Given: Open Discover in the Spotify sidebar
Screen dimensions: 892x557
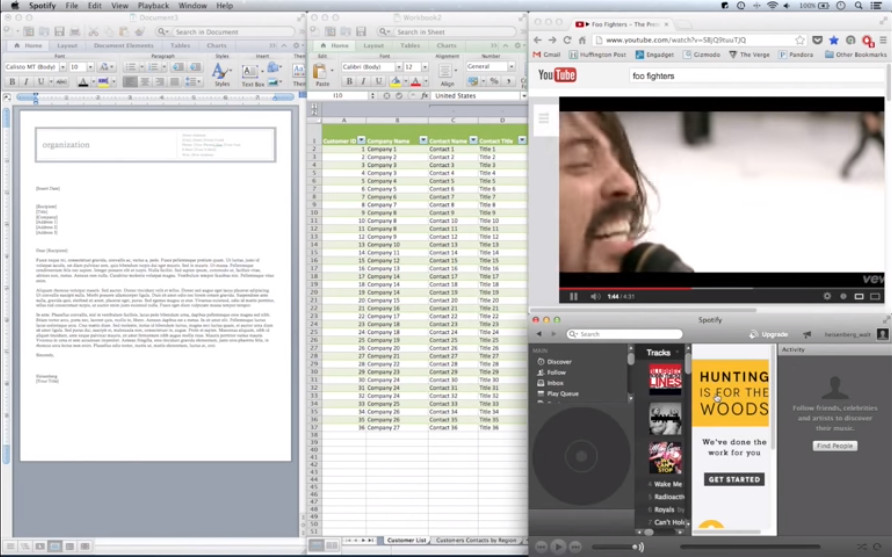Looking at the screenshot, I should click(554, 362).
